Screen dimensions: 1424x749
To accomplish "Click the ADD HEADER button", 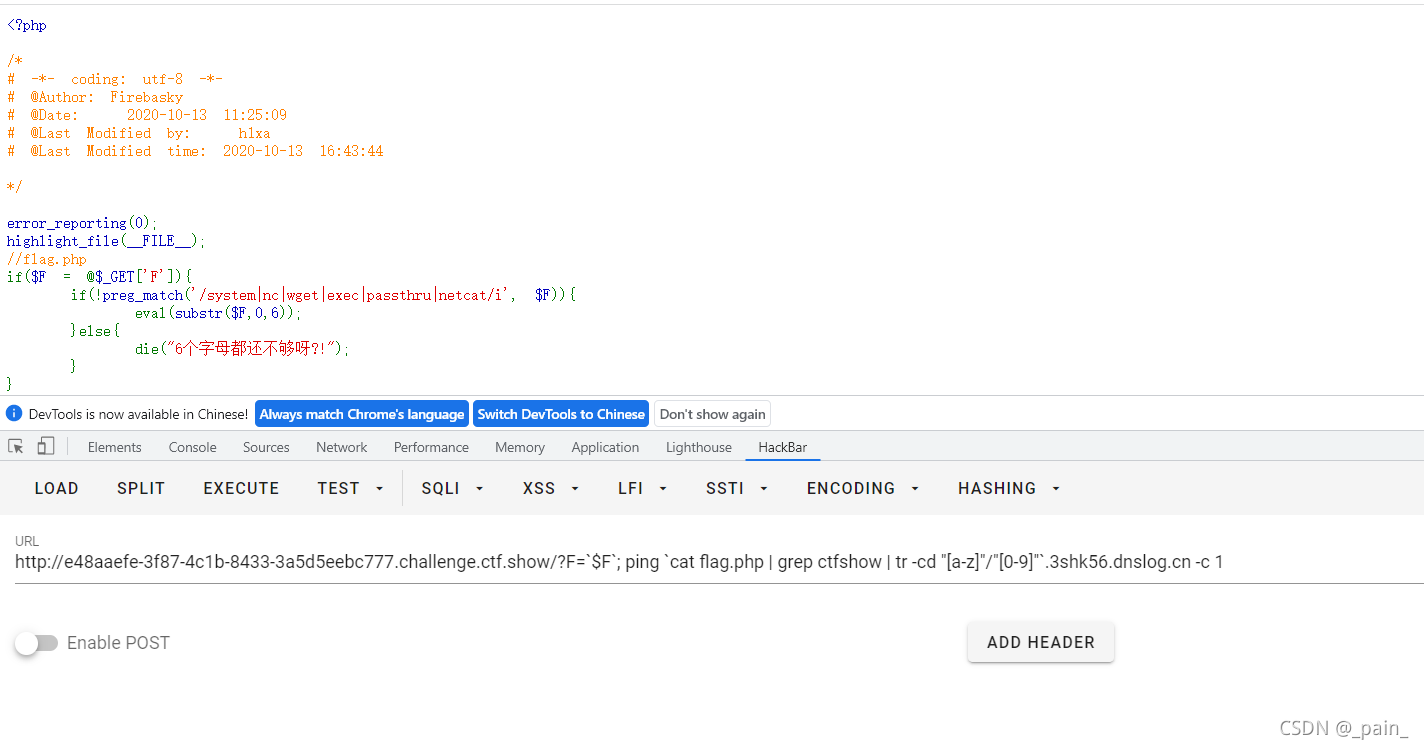I will click(x=1041, y=642).
